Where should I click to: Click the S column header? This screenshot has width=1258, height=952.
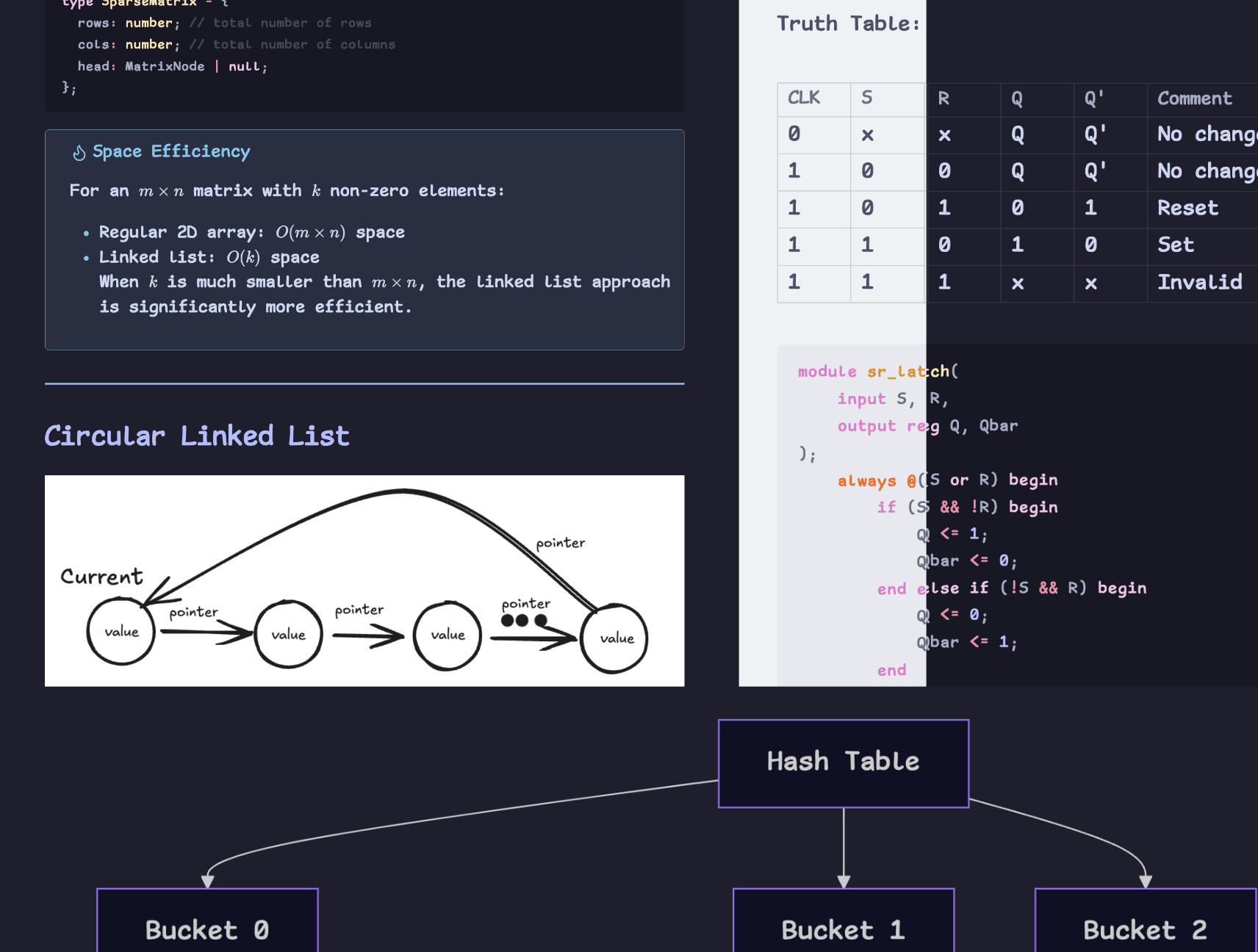[x=888, y=98]
